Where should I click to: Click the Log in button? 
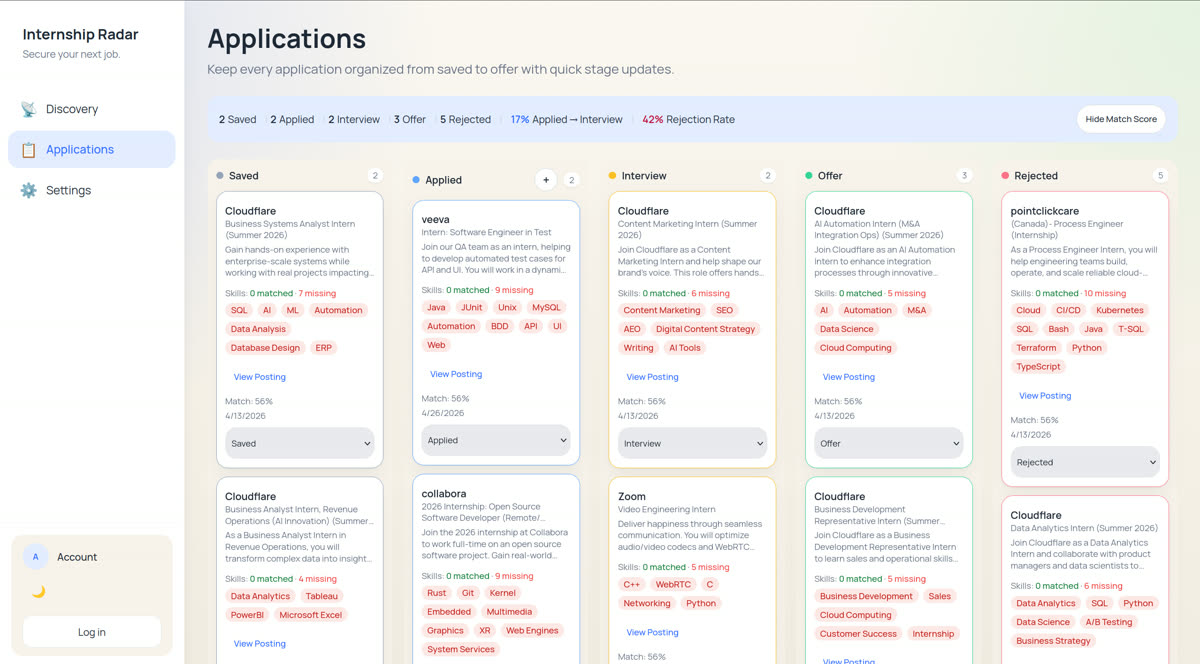point(92,632)
